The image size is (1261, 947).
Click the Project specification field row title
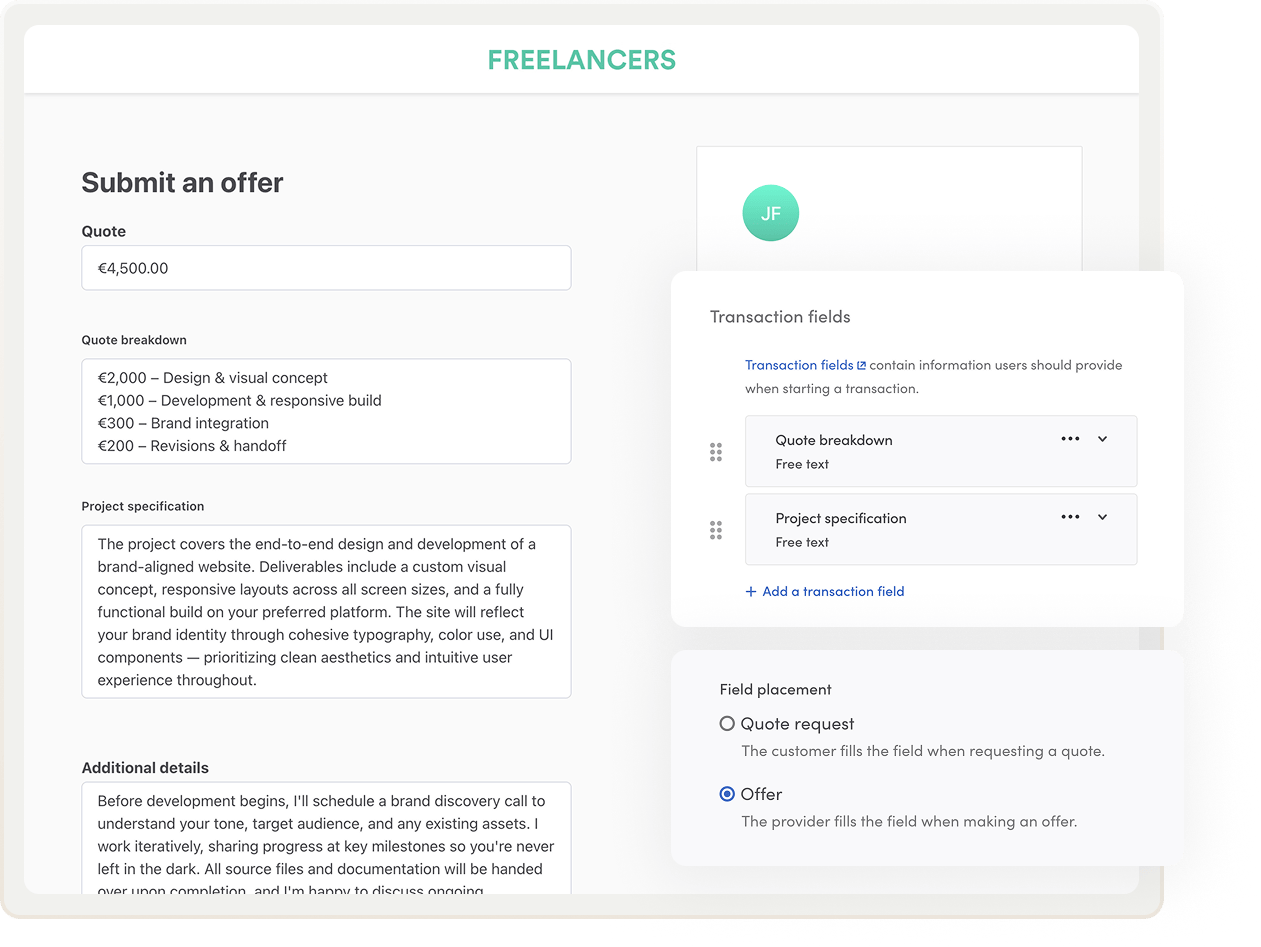(841, 518)
